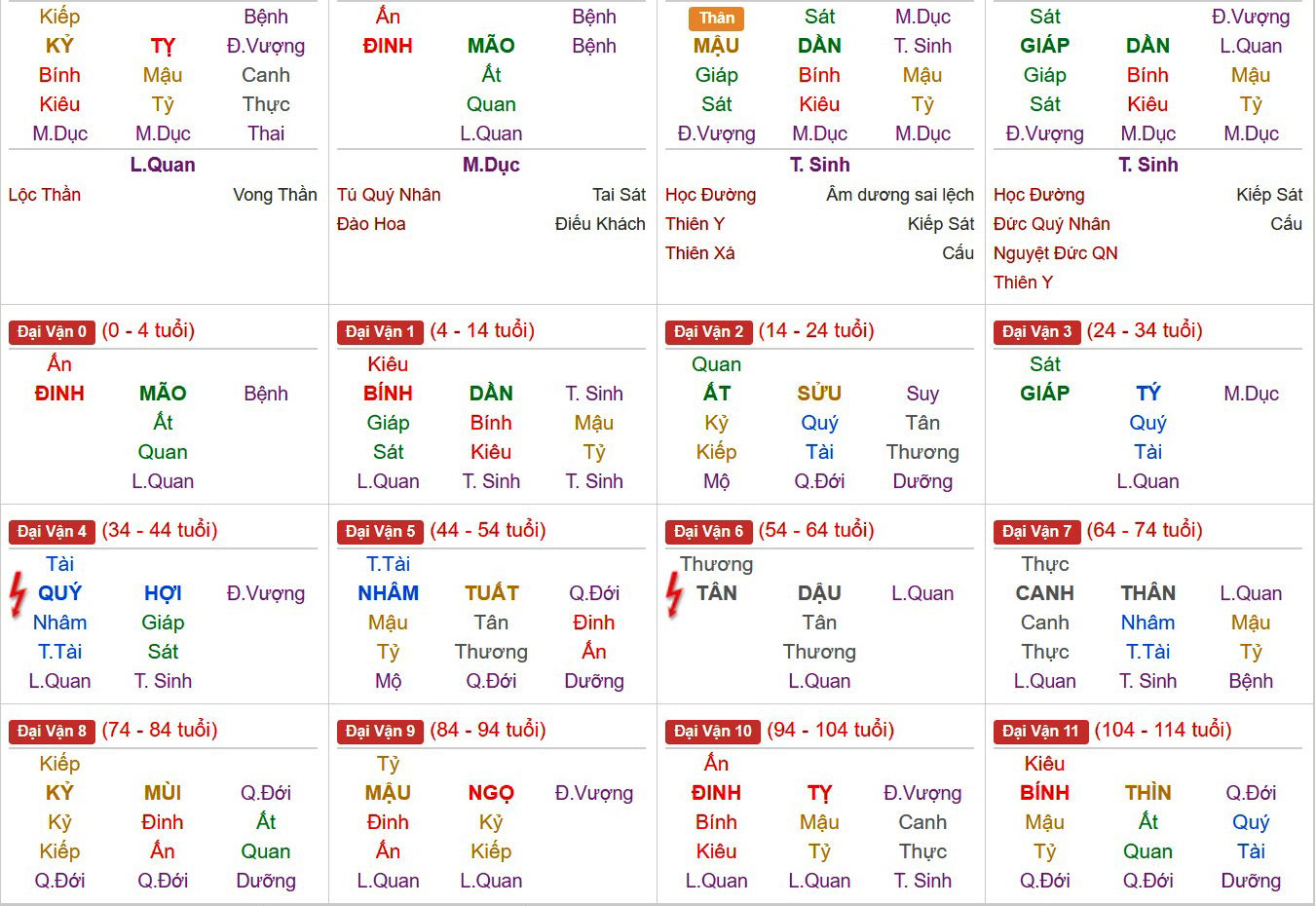Click the Âm dương sai lệch label

point(900,195)
